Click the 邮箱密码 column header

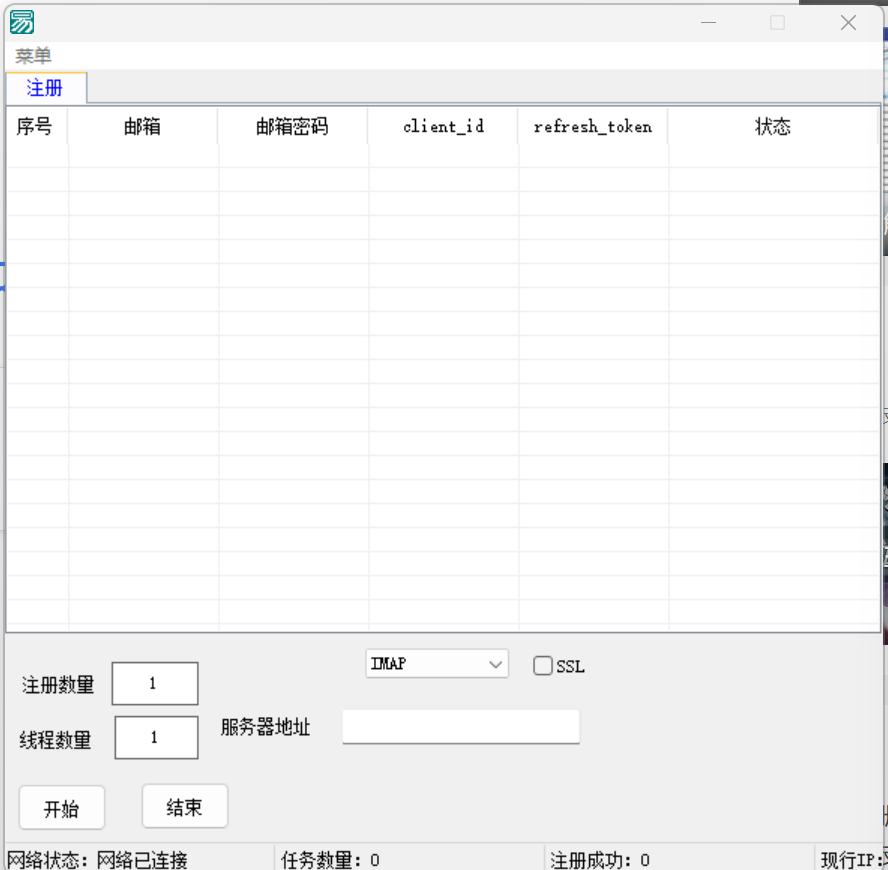[292, 126]
